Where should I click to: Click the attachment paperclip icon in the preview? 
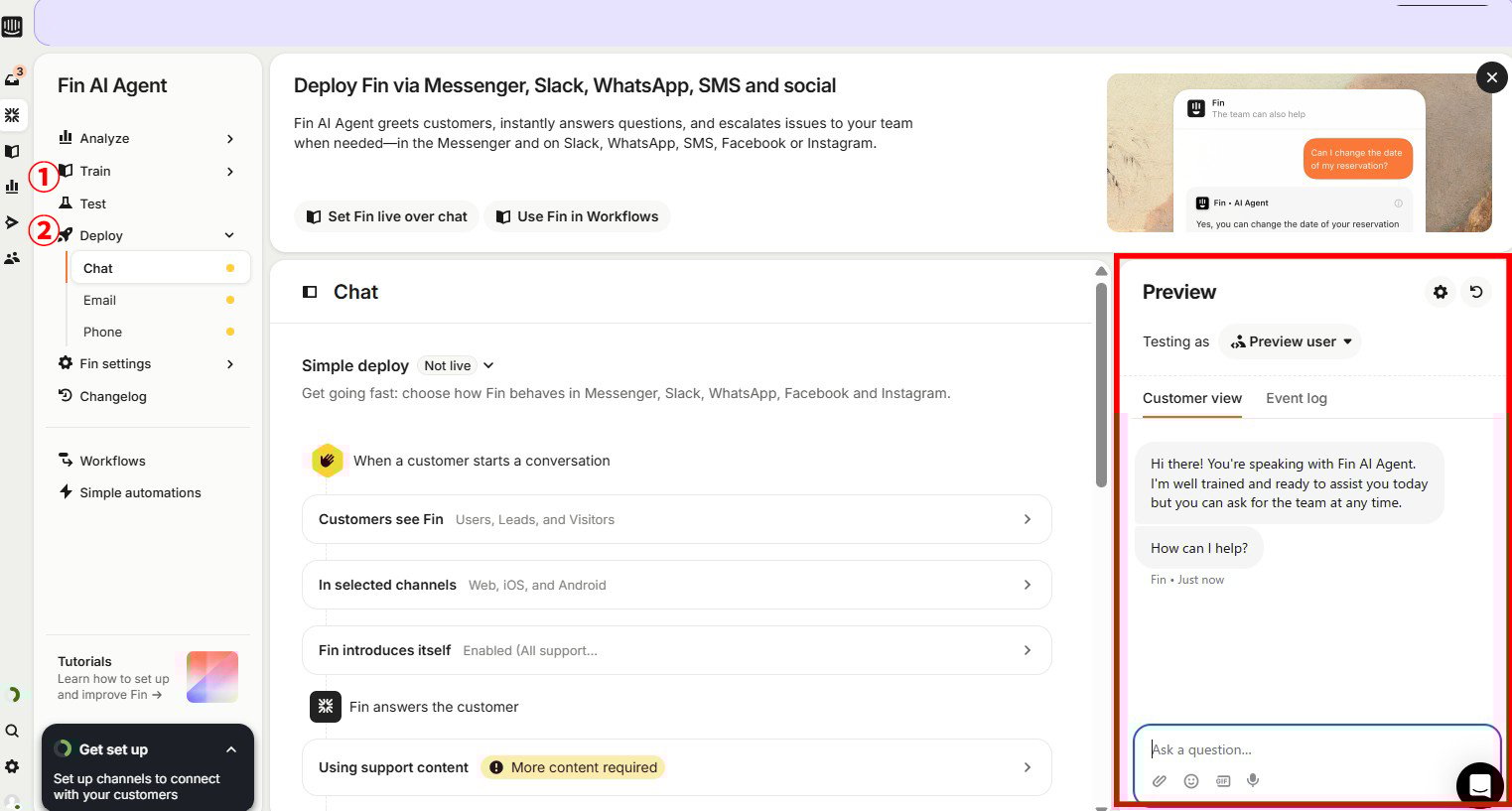[1160, 781]
